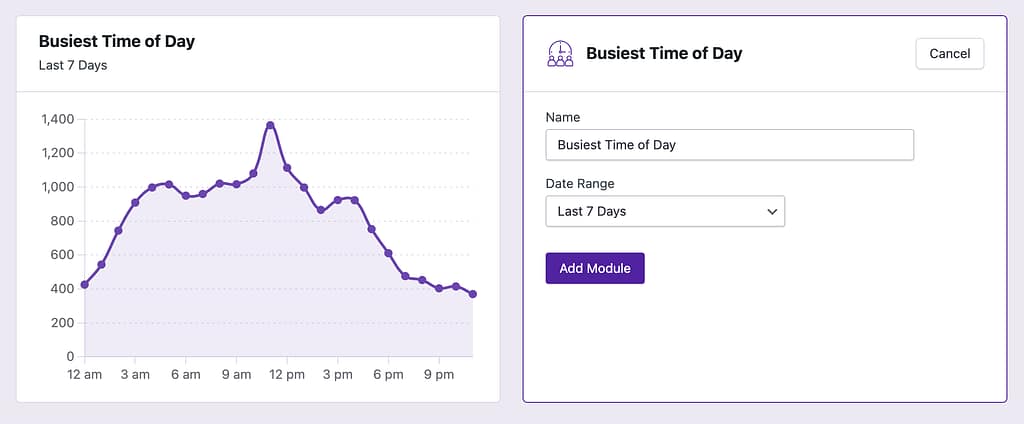This screenshot has height=424, width=1024.
Task: Click the peak data point near 11 am
Action: point(270,125)
